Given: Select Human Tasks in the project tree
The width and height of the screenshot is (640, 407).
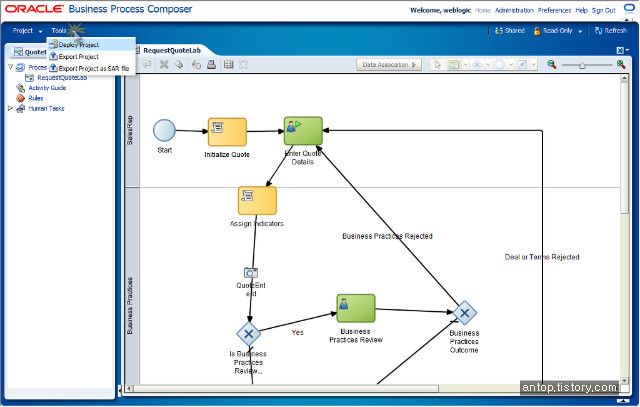Looking at the screenshot, I should pyautogui.click(x=46, y=109).
